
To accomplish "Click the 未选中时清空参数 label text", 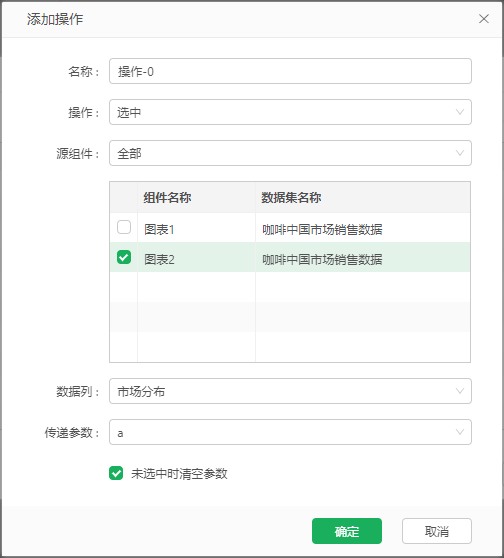I will (179, 474).
